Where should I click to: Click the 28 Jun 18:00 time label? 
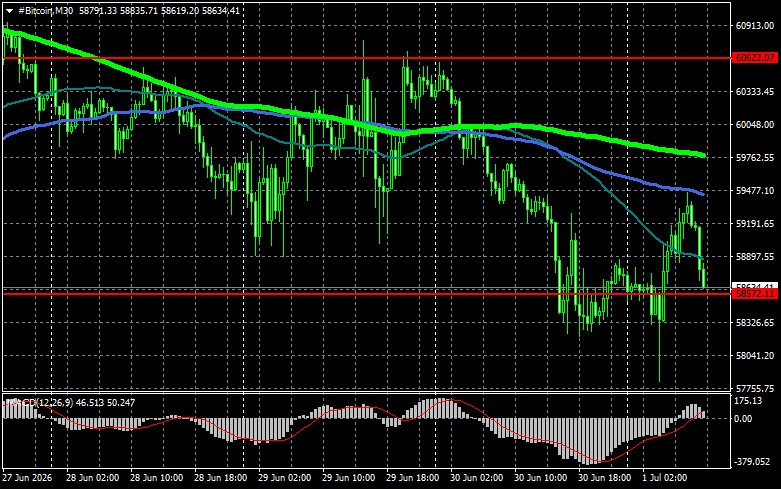click(x=221, y=478)
